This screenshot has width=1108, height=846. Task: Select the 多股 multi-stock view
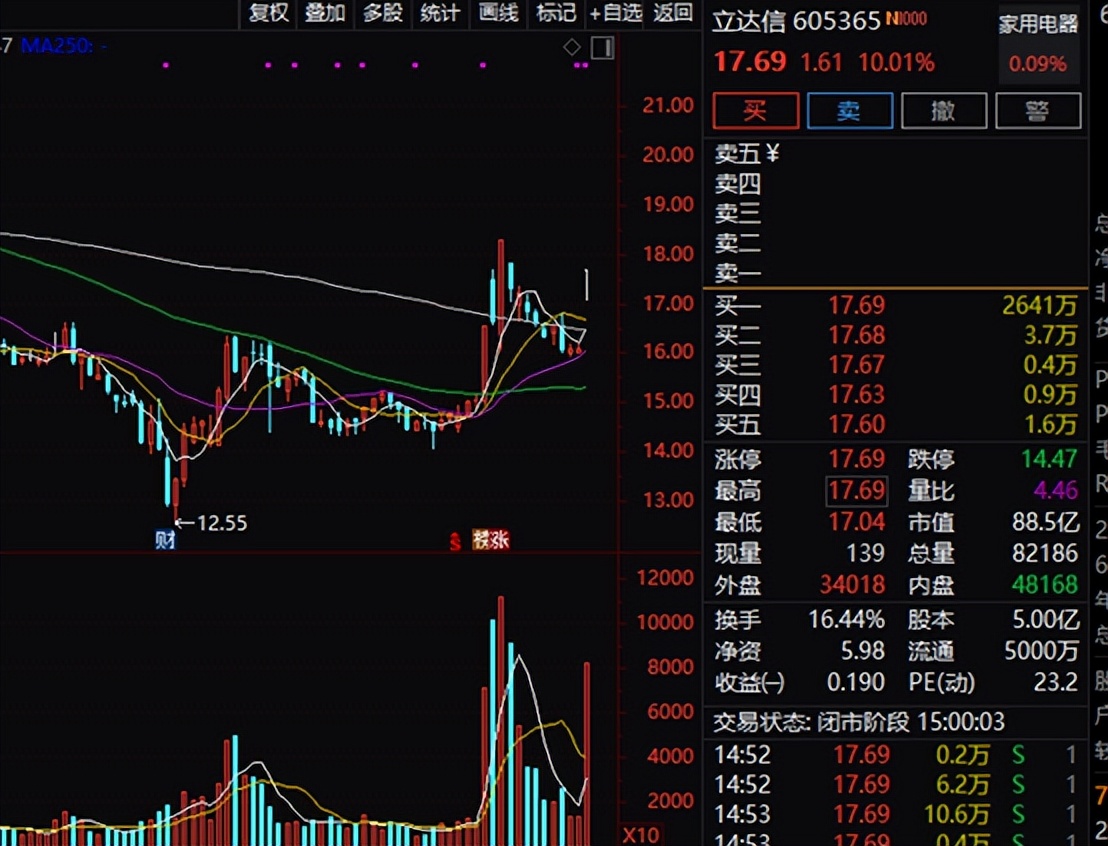click(383, 13)
